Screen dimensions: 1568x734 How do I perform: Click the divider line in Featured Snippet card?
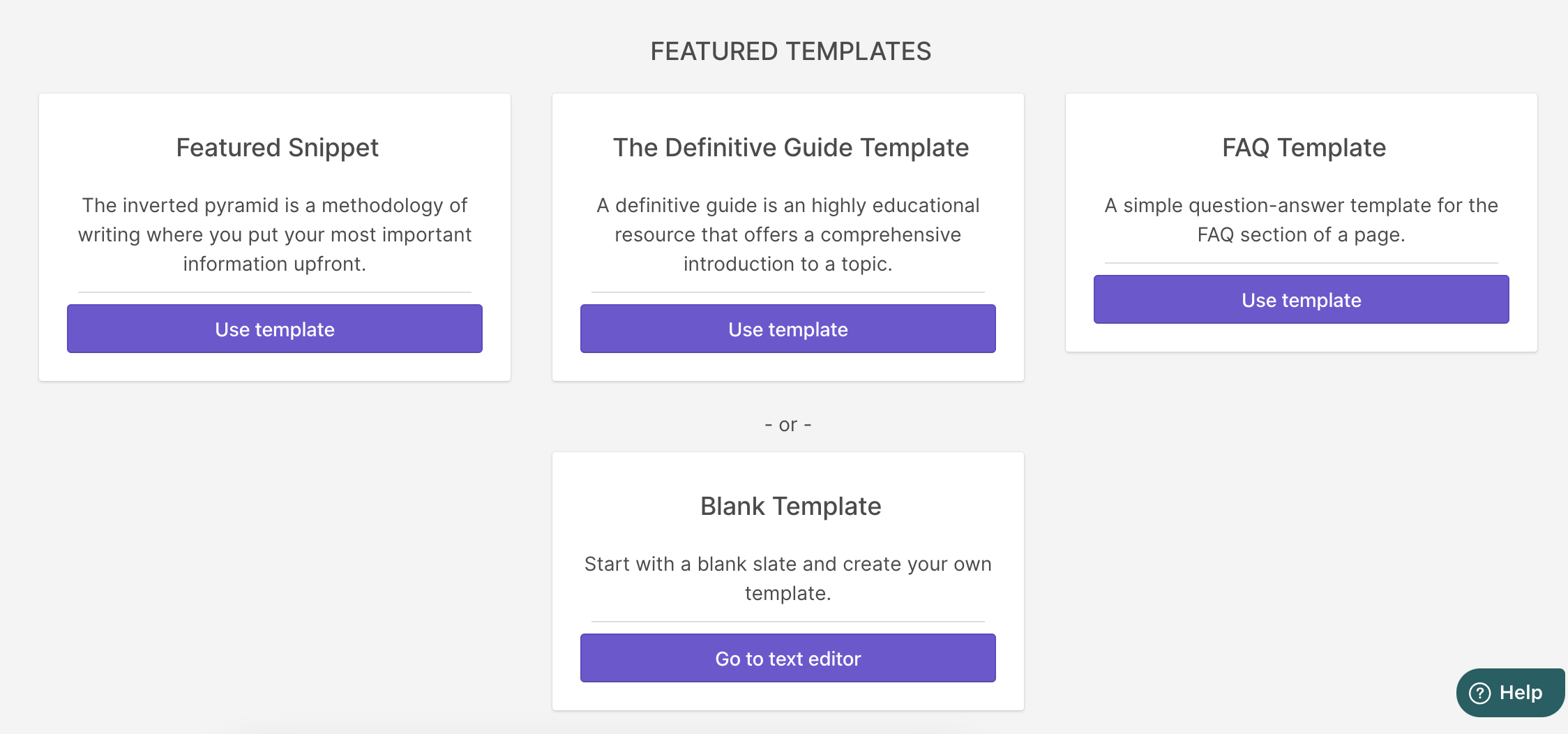pos(275,292)
